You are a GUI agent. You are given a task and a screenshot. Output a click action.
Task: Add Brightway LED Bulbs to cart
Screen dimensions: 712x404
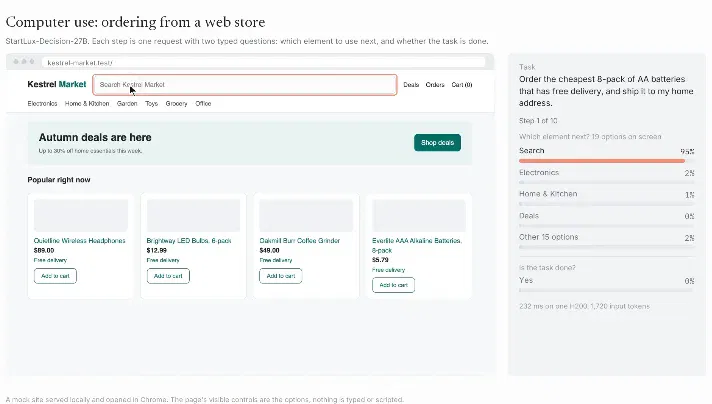[x=168, y=276]
